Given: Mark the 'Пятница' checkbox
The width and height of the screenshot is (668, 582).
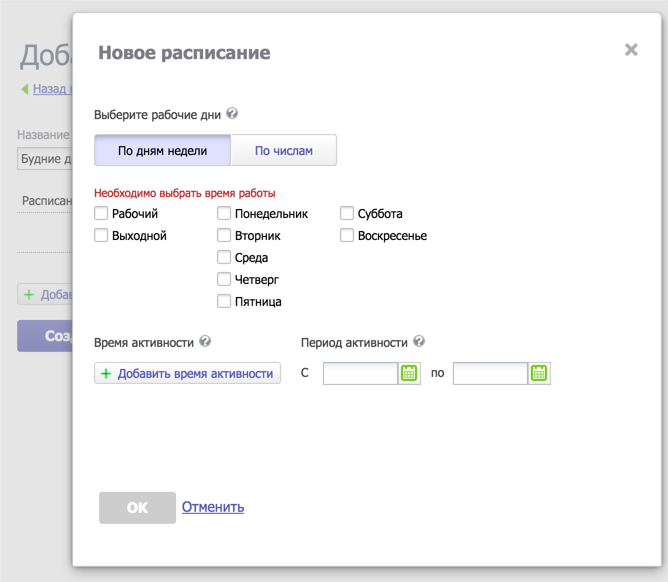Looking at the screenshot, I should 224,301.
